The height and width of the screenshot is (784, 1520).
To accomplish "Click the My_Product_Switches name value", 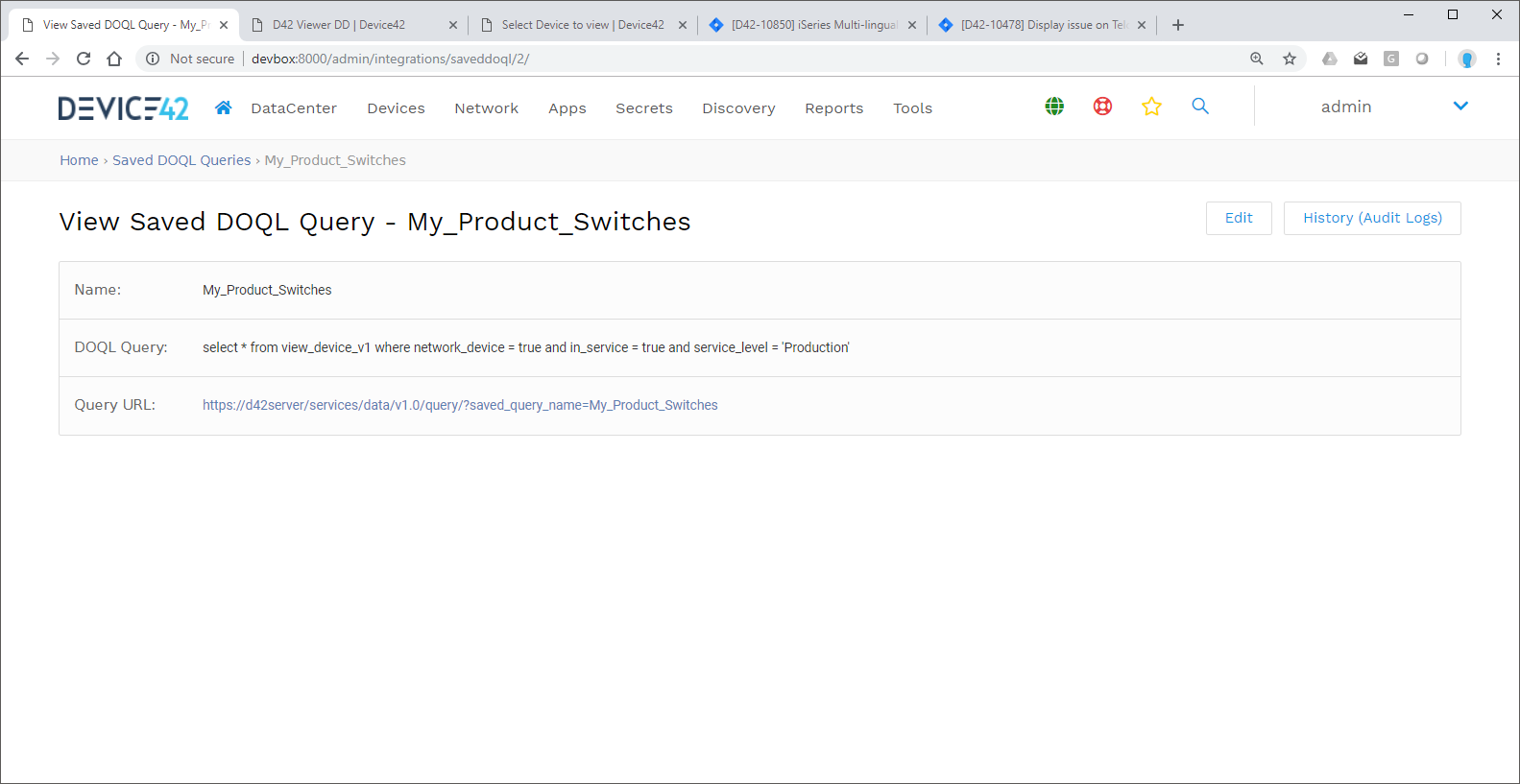I will (x=267, y=290).
